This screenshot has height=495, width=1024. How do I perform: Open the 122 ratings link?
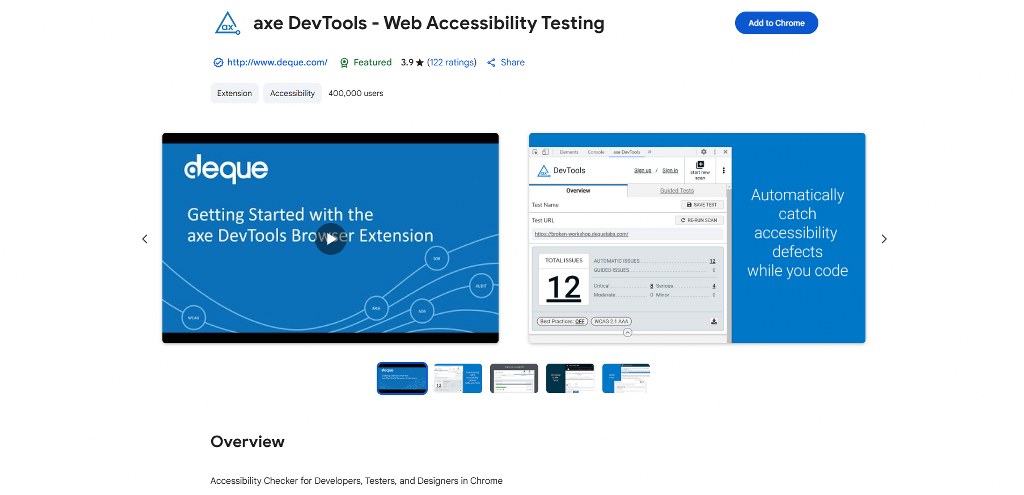[452, 62]
